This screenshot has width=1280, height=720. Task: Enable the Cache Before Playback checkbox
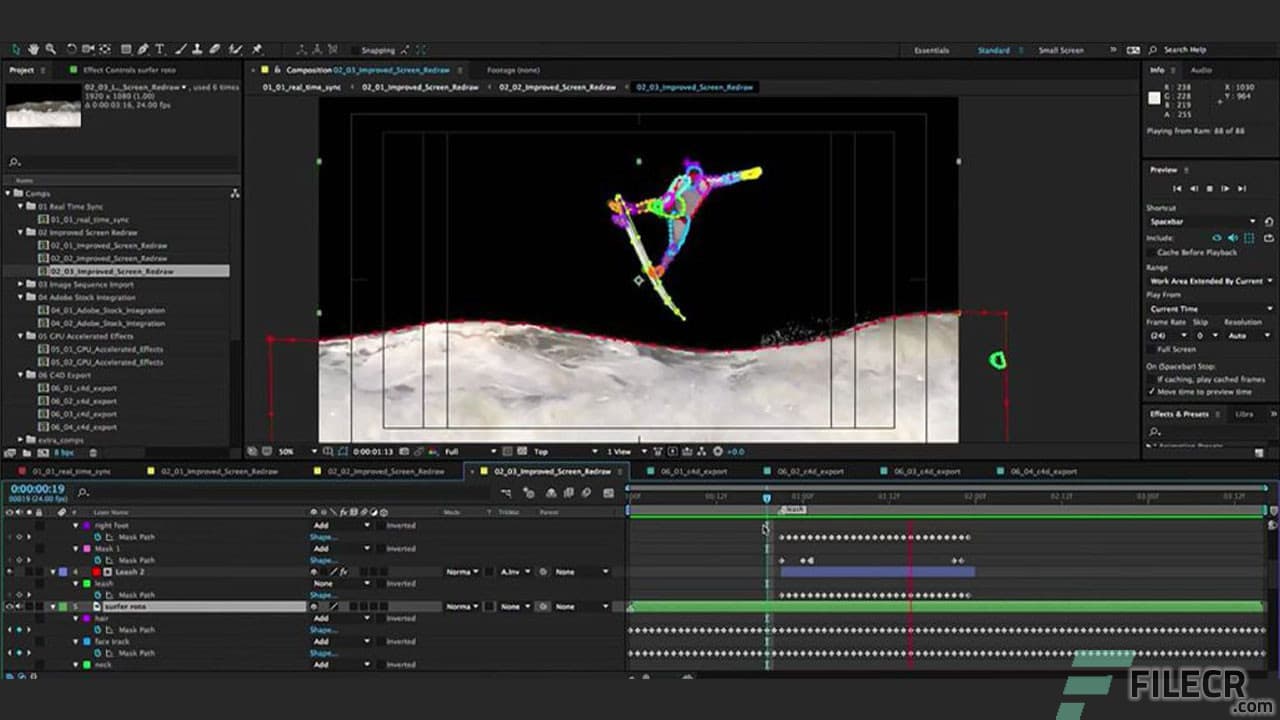pos(1149,252)
